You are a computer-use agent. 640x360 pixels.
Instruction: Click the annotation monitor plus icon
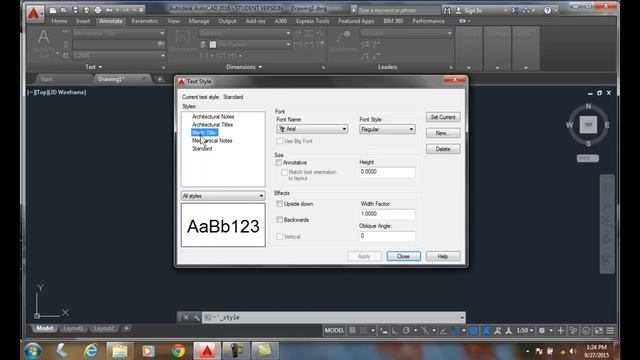pos(561,331)
